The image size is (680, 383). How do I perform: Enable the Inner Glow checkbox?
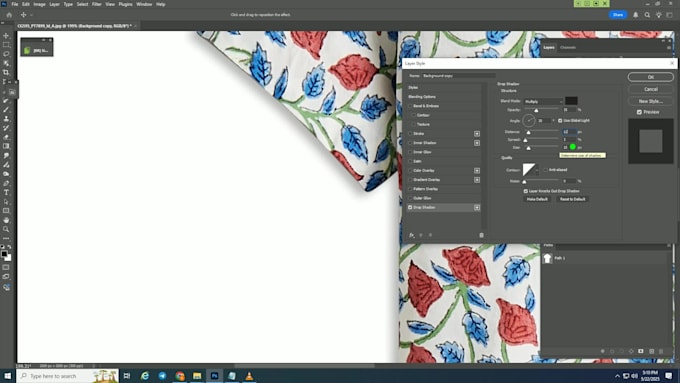click(410, 152)
